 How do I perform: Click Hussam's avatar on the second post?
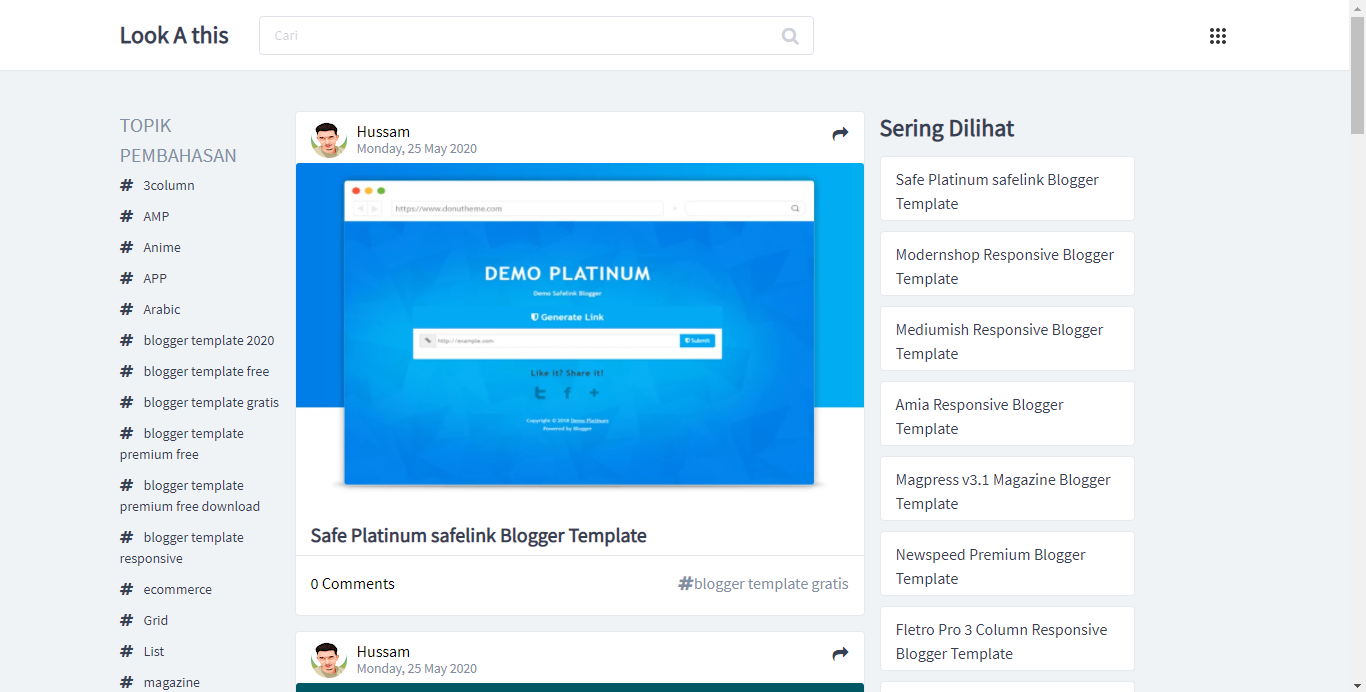point(329,660)
